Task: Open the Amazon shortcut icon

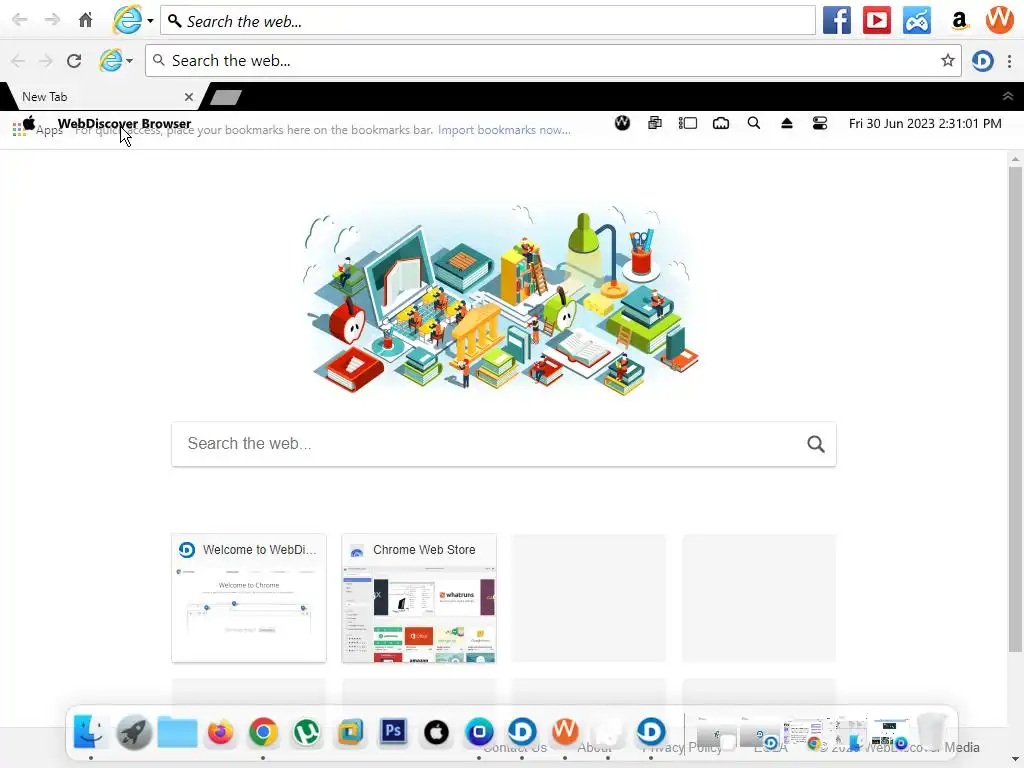Action: [959, 21]
